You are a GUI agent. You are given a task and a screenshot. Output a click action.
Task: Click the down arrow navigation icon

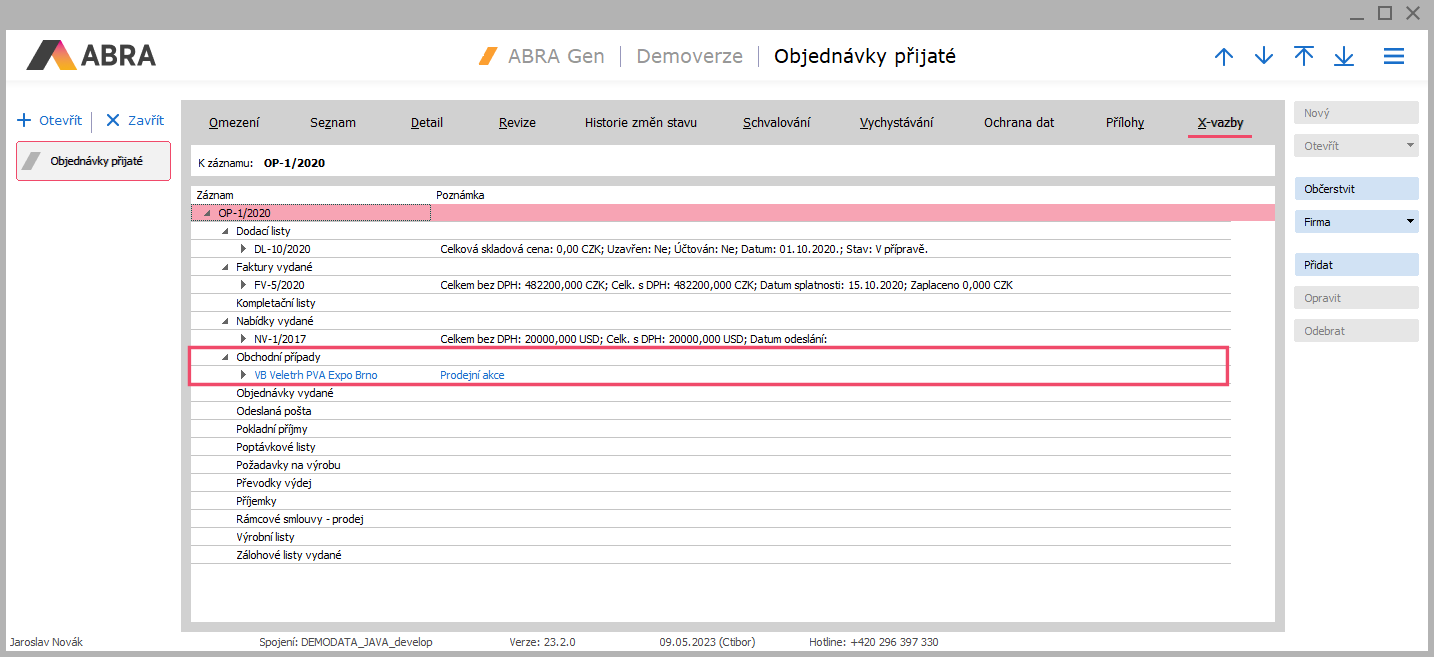(x=1264, y=57)
